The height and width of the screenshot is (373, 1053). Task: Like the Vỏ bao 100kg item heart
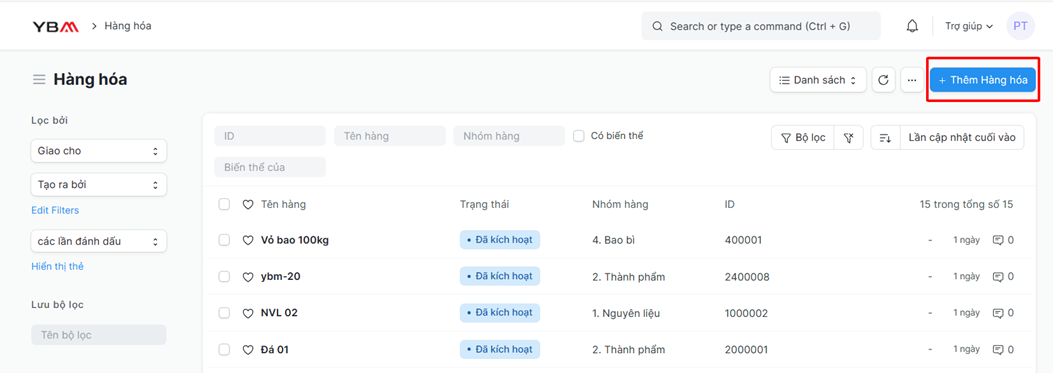coord(248,240)
